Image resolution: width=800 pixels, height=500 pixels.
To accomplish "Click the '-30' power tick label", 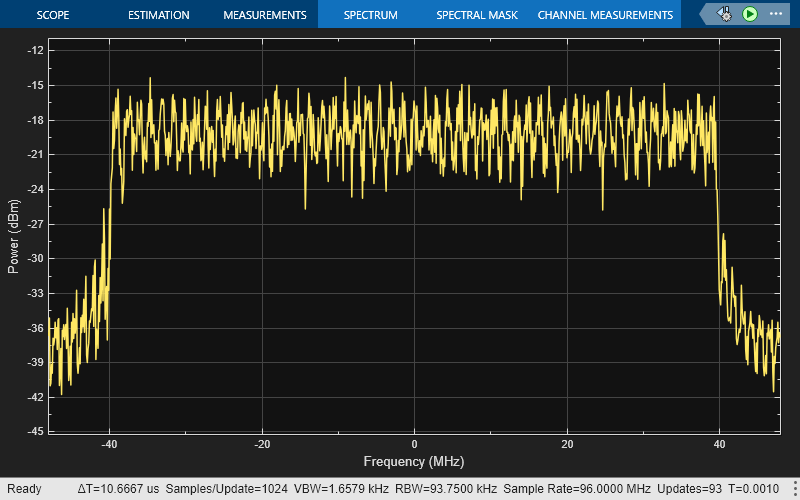I will coord(35,258).
